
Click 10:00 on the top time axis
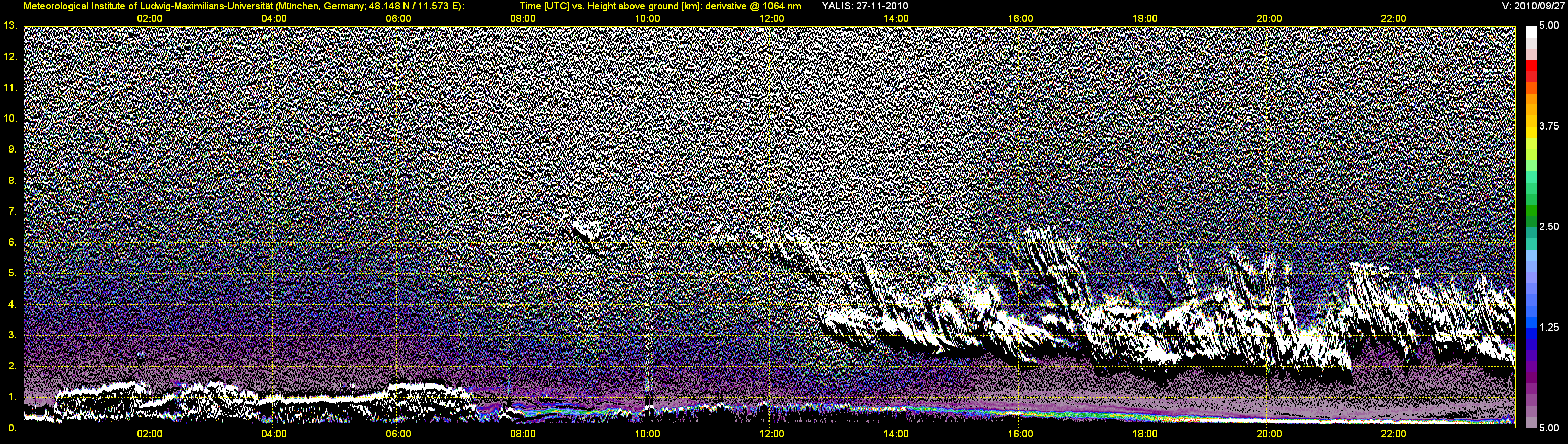647,18
